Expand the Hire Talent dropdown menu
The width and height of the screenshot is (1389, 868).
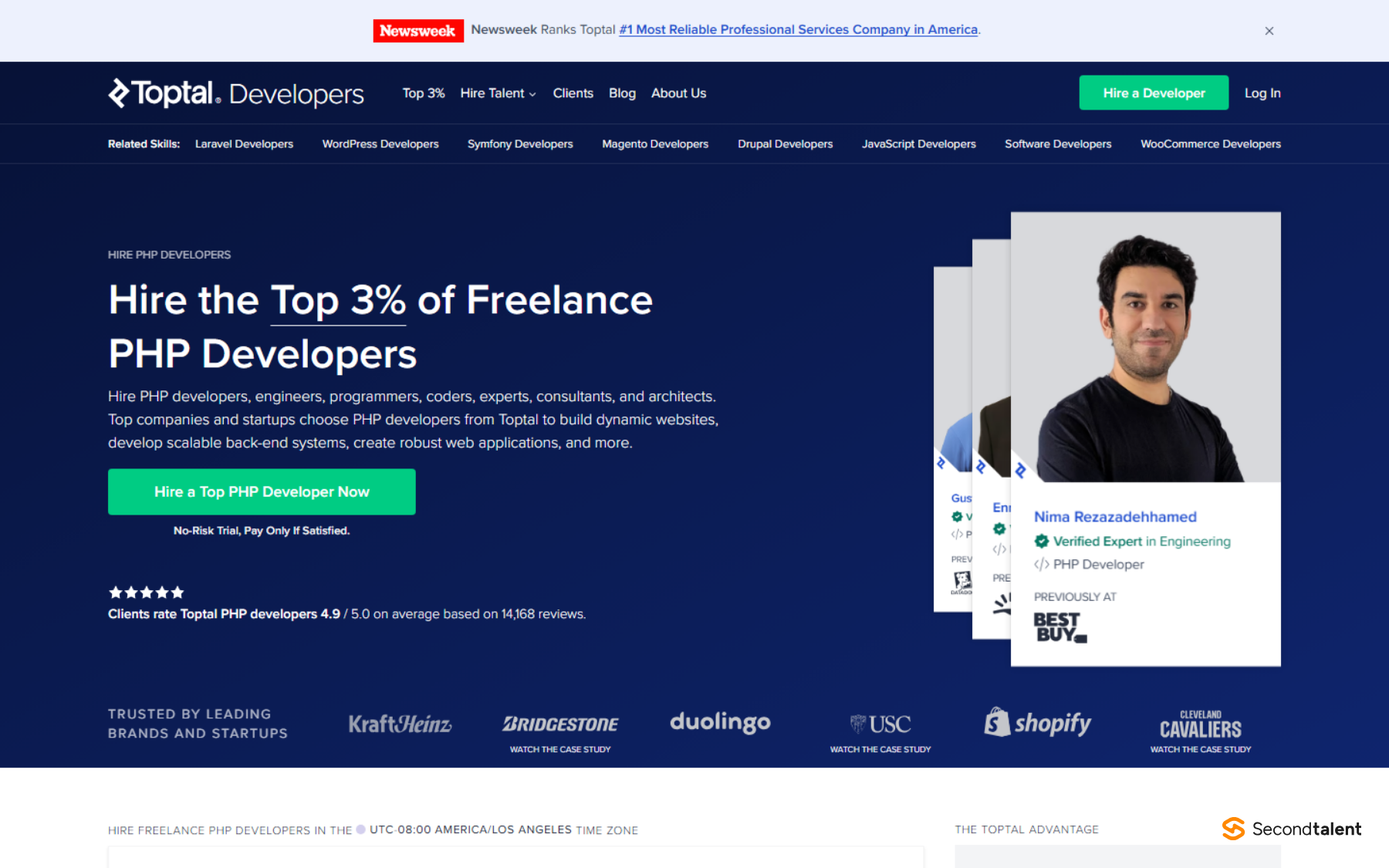click(x=498, y=93)
